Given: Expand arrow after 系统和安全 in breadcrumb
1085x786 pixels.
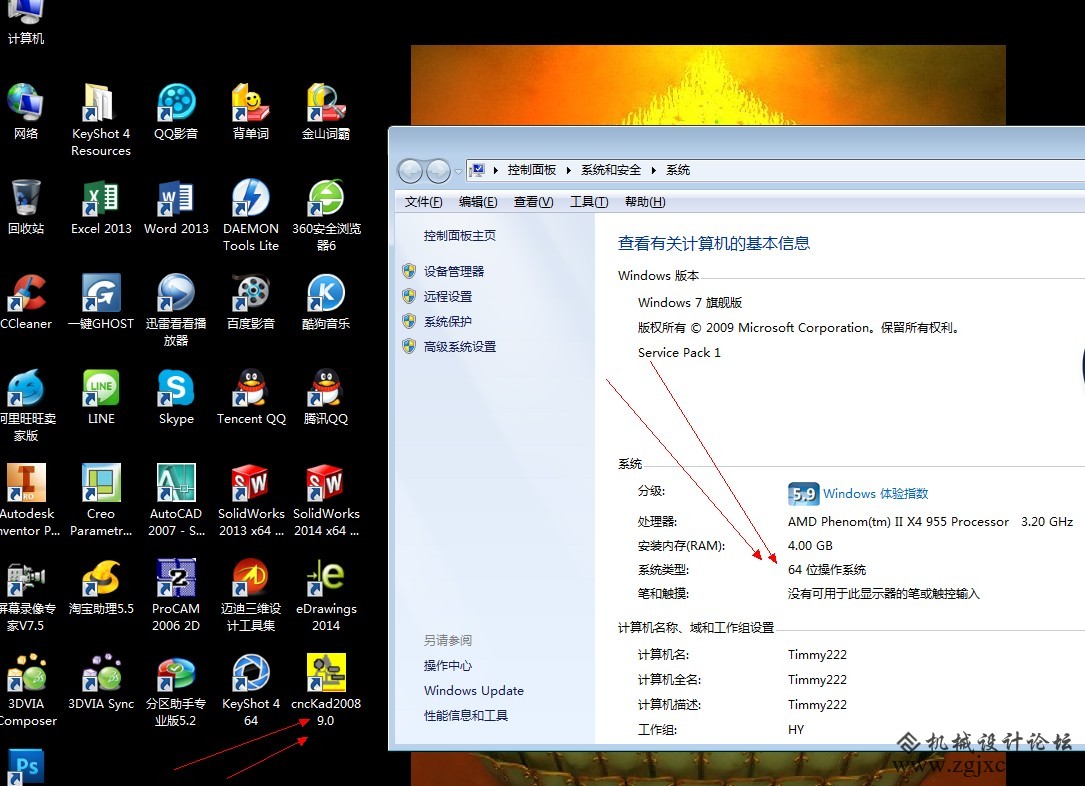Looking at the screenshot, I should 653,170.
